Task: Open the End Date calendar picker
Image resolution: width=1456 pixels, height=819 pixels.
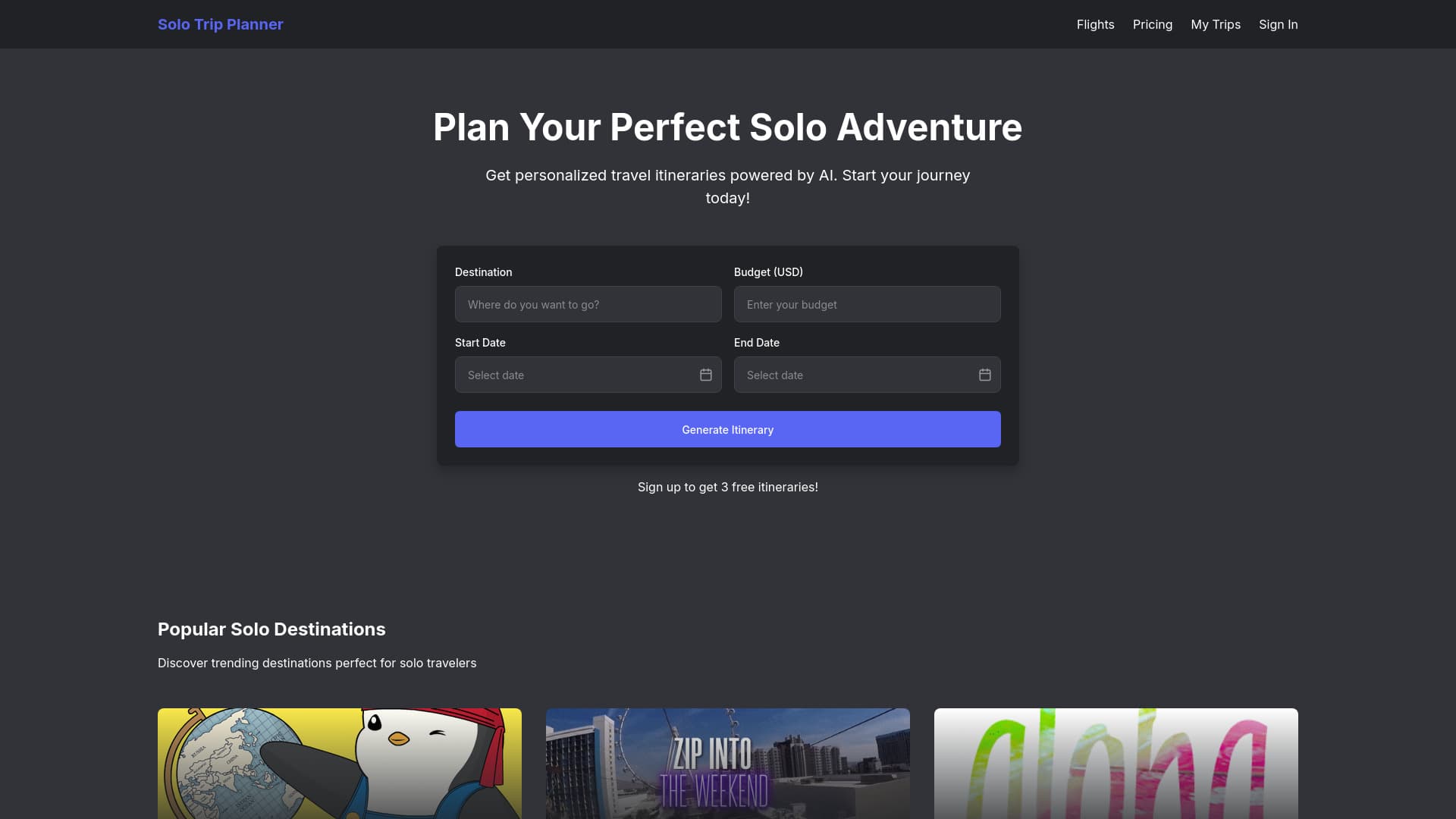Action: point(984,375)
